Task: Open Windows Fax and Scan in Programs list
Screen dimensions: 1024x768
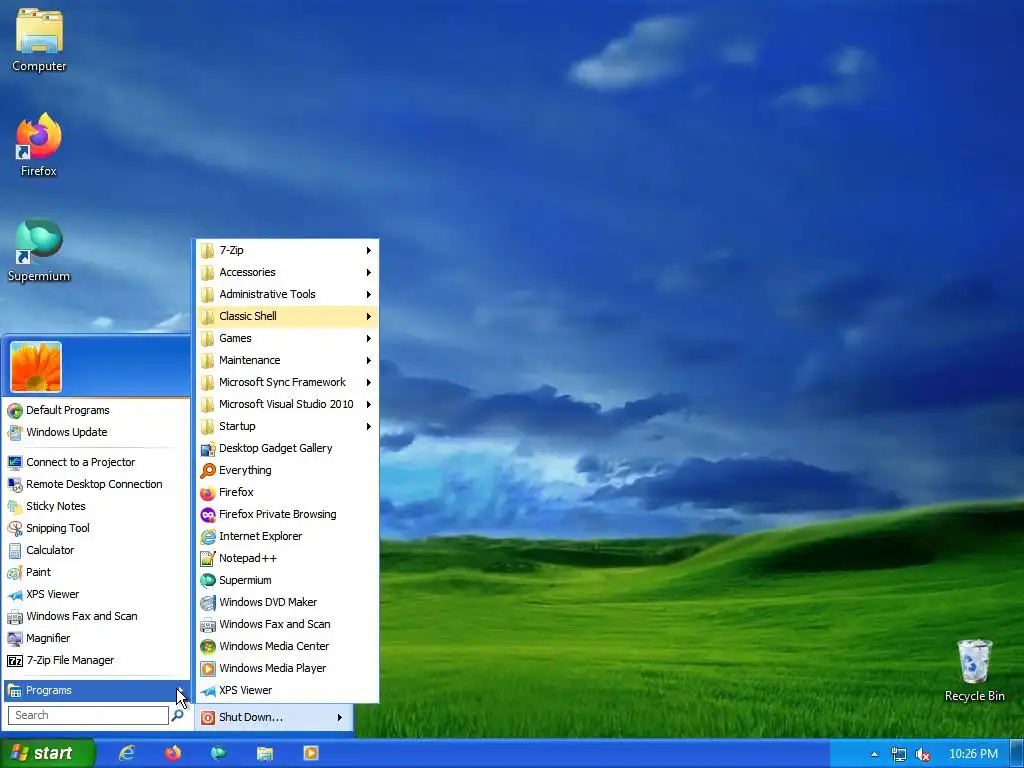Action: [287, 624]
